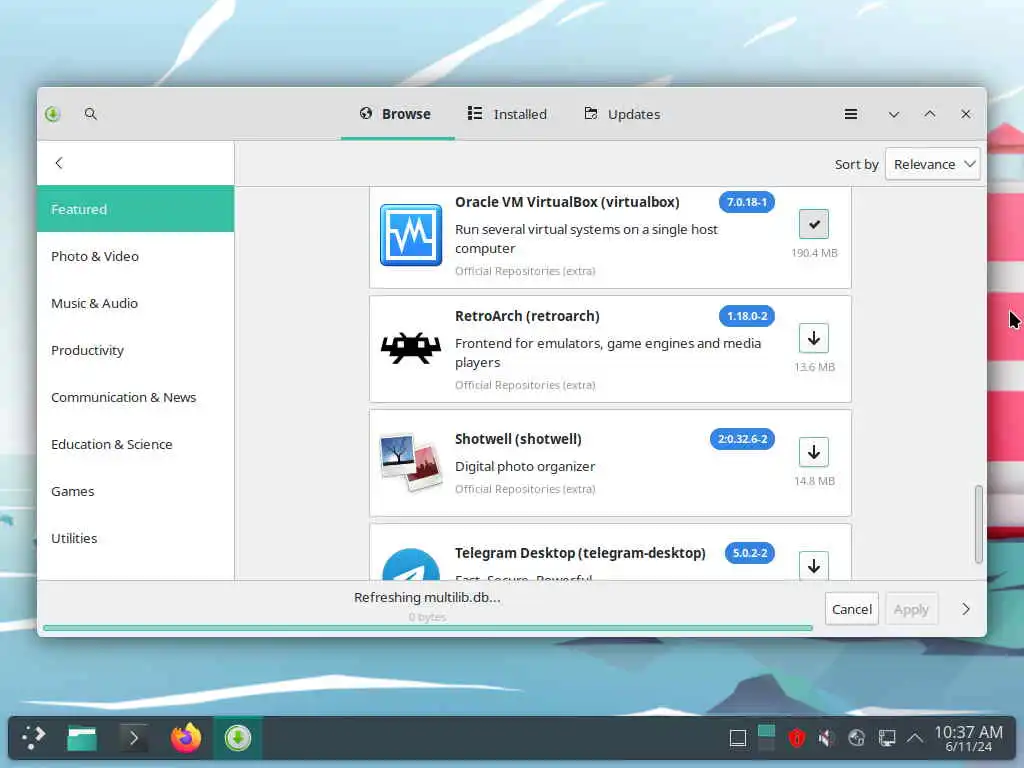
Task: Click the Telegram Desktop app icon
Action: [411, 565]
